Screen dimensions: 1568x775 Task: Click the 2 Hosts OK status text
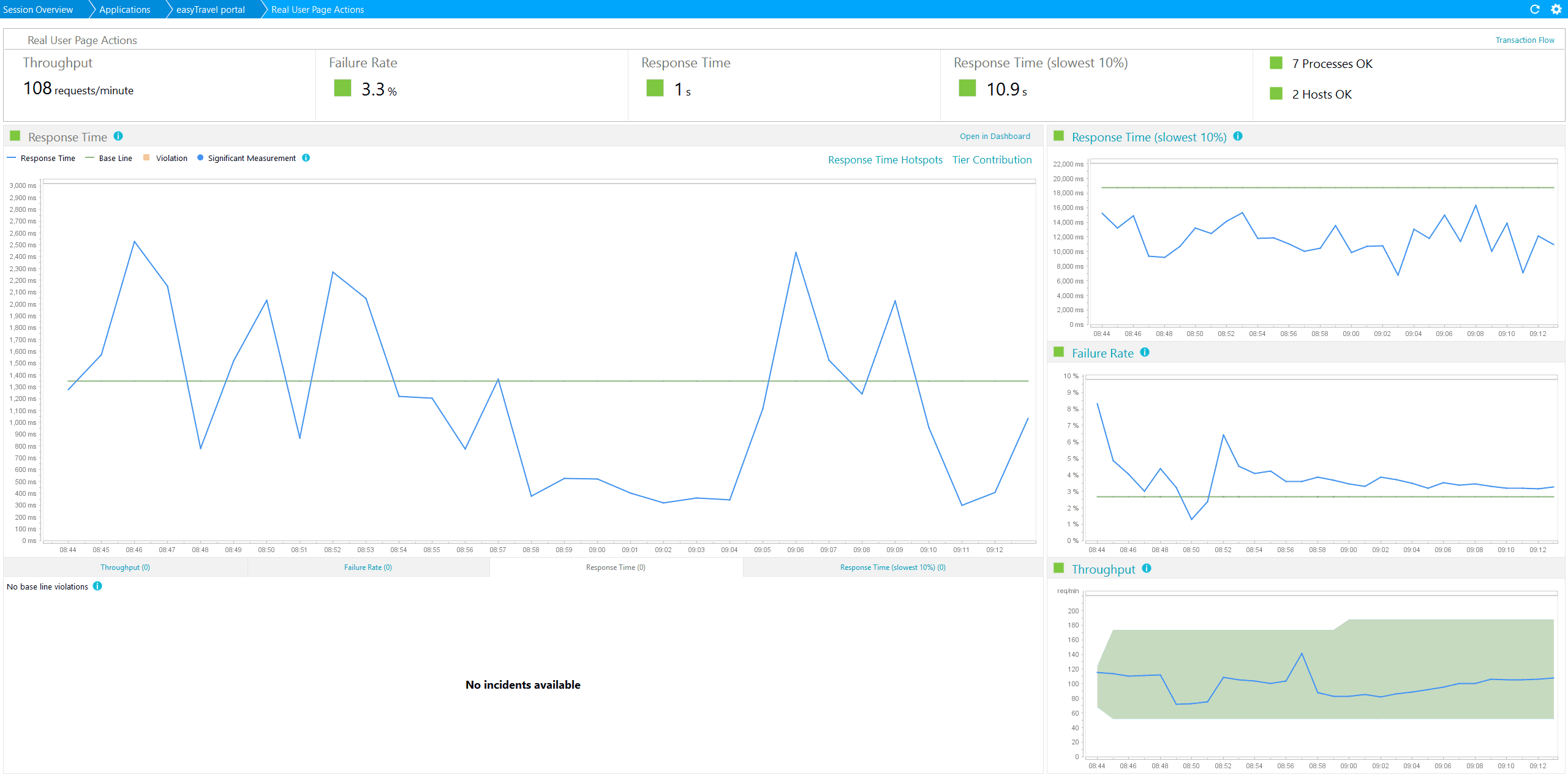1322,94
